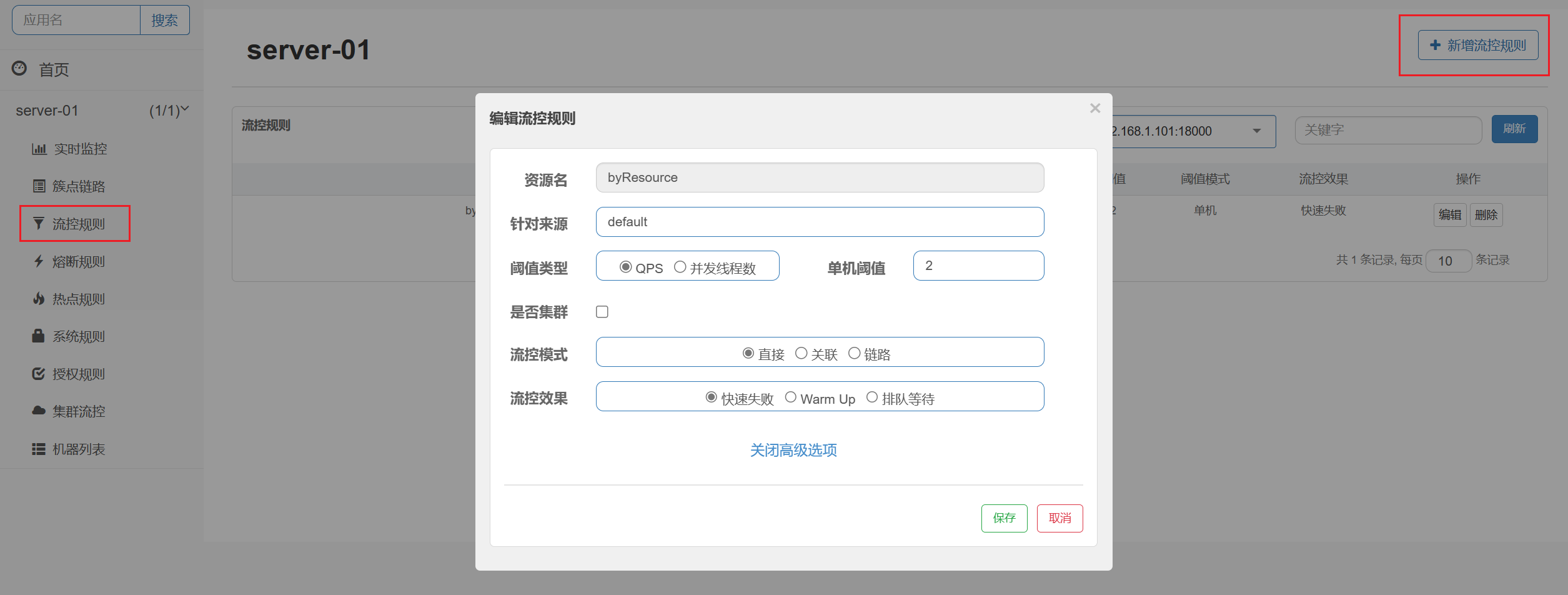Image resolution: width=1568 pixels, height=595 pixels.
Task: Open 实时监控 menu item
Action: (81, 149)
